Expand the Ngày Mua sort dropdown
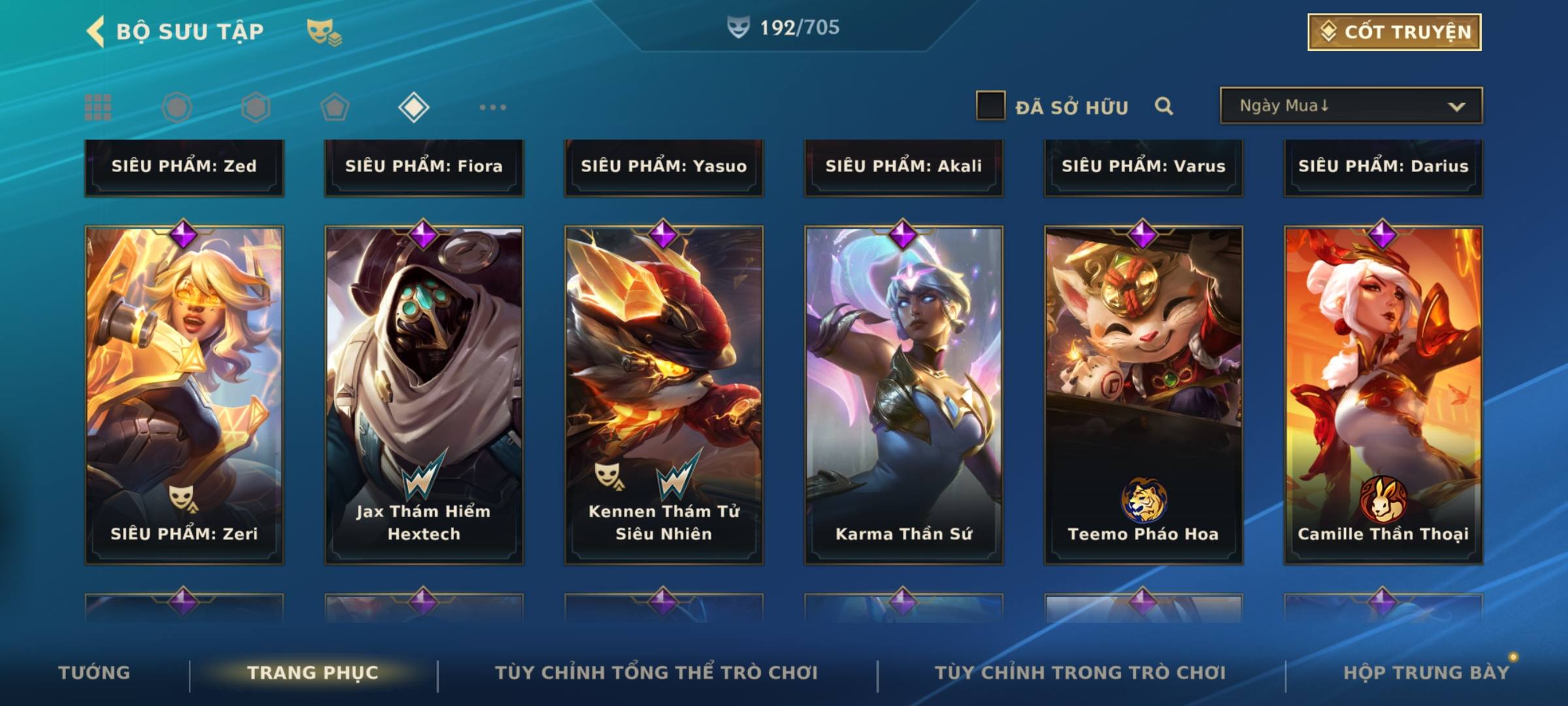1568x706 pixels. (x=1351, y=105)
